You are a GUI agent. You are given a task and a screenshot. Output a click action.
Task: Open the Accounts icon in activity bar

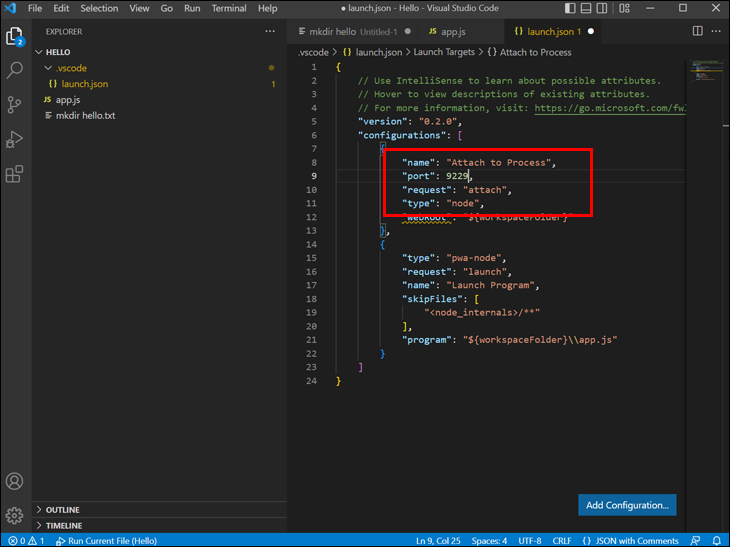pyautogui.click(x=15, y=482)
